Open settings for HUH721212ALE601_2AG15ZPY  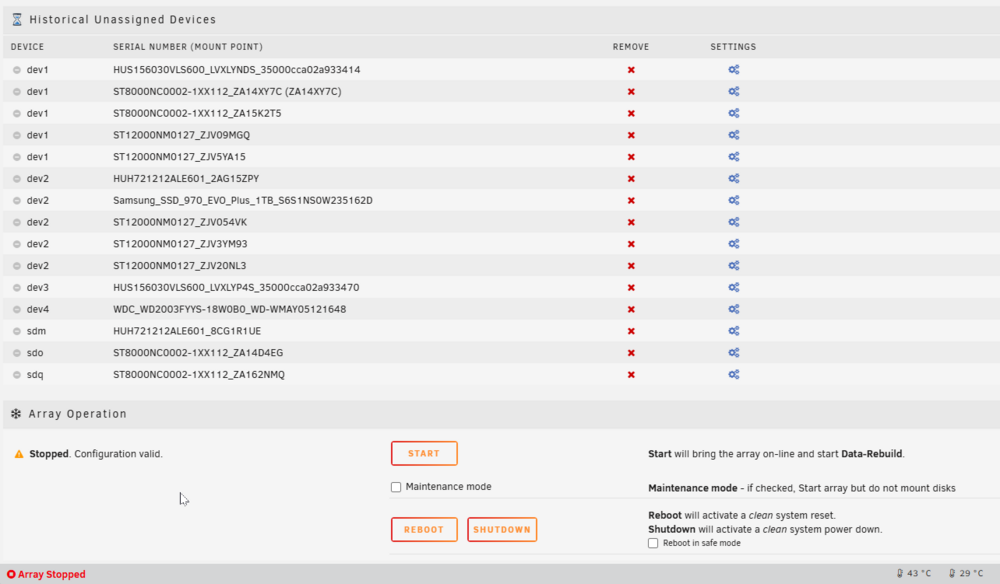pos(733,179)
